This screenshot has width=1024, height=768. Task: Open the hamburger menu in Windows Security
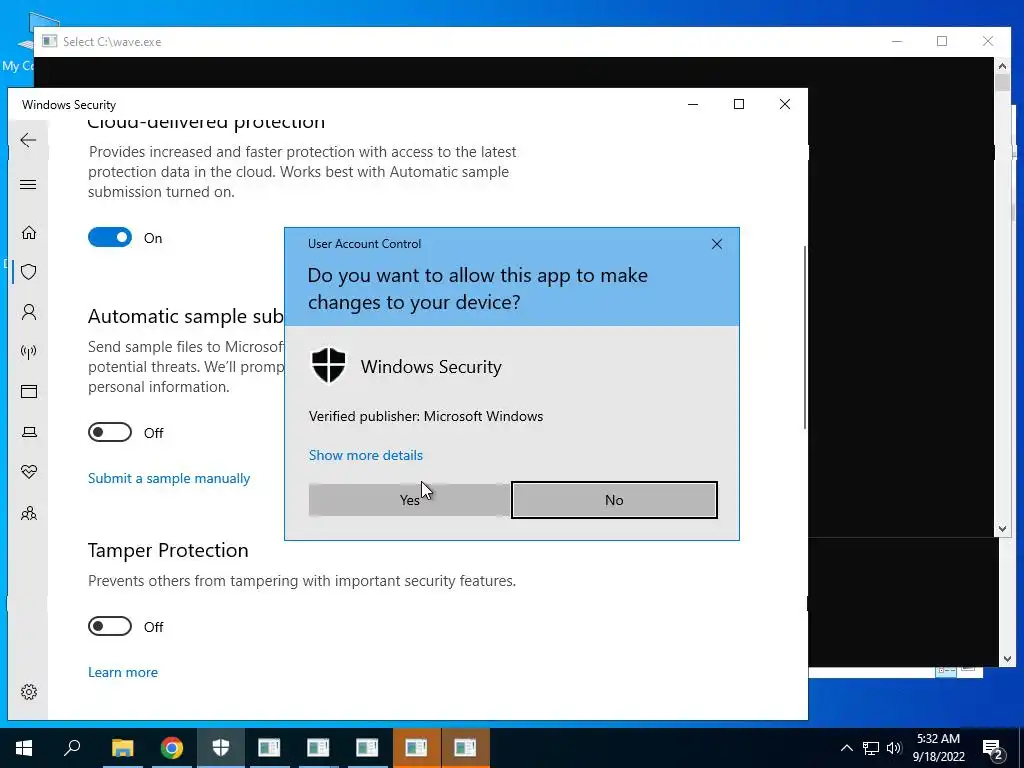tap(28, 185)
